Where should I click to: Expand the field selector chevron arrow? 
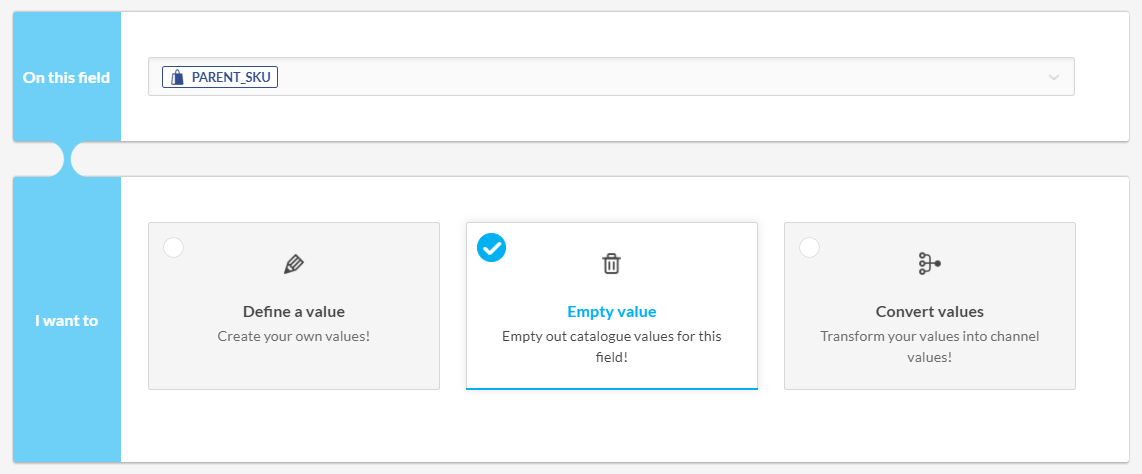1053,77
